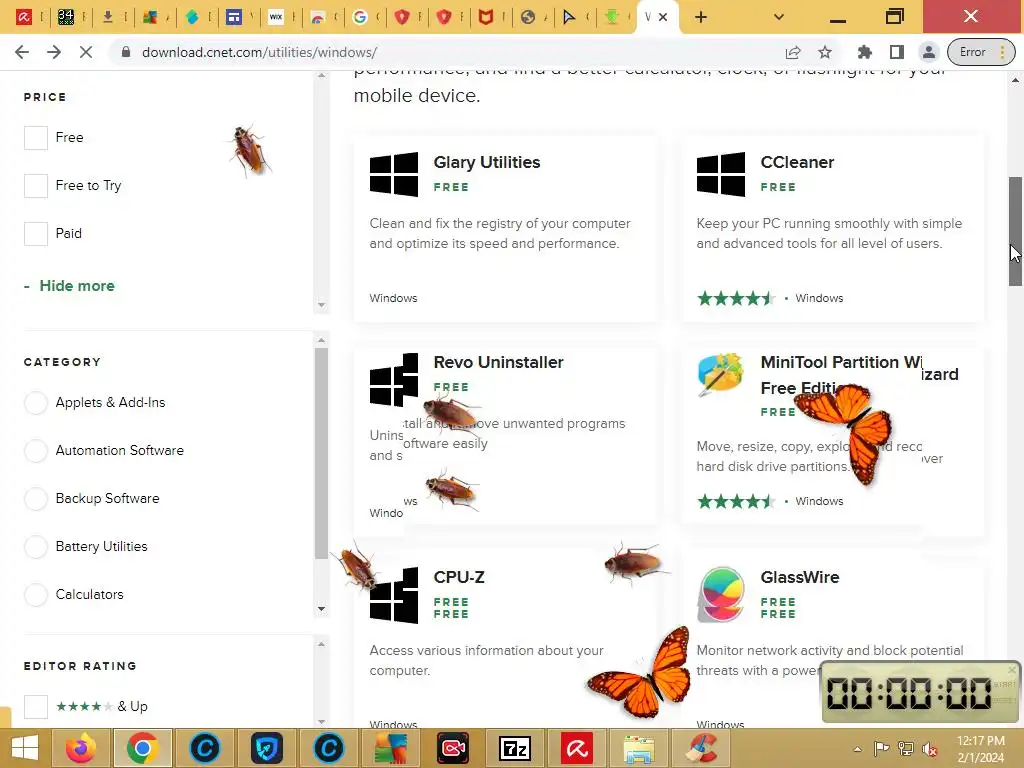Viewport: 1024px width, 768px height.
Task: Open Chrome from the taskbar
Action: tap(142, 748)
